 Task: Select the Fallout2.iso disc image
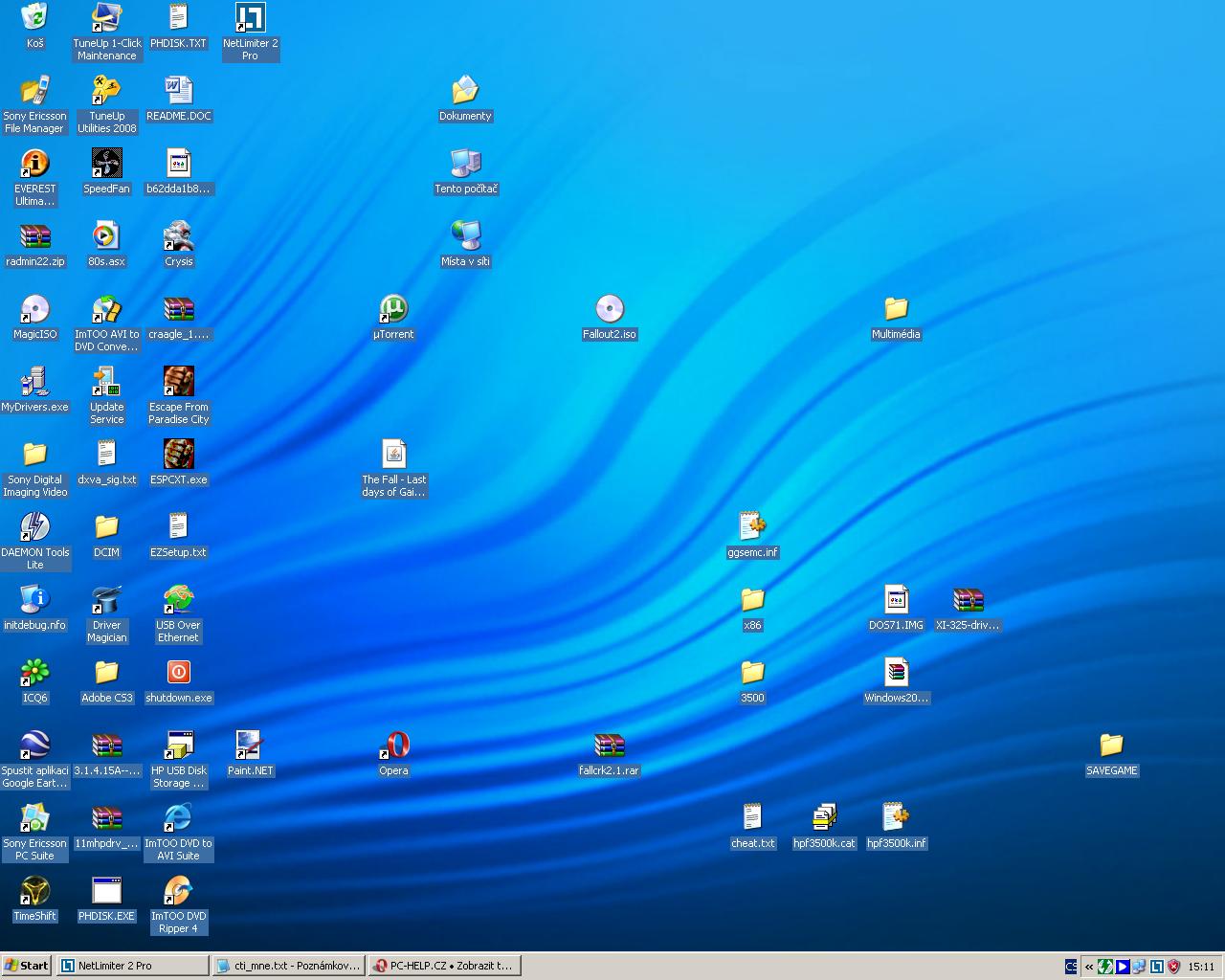point(610,309)
